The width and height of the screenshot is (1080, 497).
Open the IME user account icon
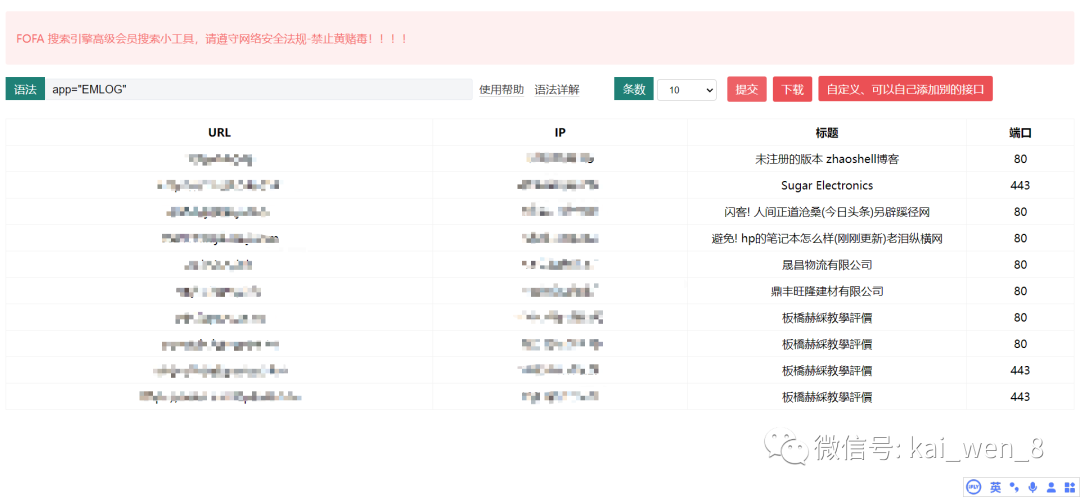pos(1051,487)
